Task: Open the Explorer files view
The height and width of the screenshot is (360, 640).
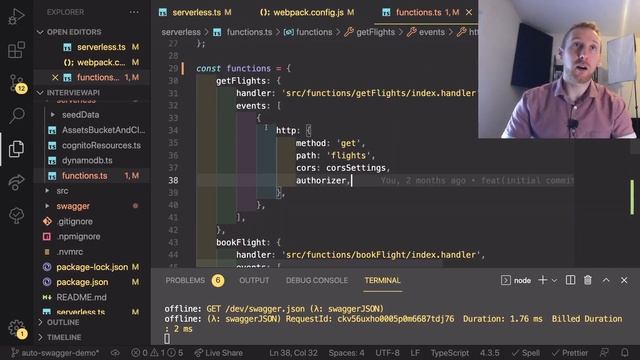Action: point(16,149)
